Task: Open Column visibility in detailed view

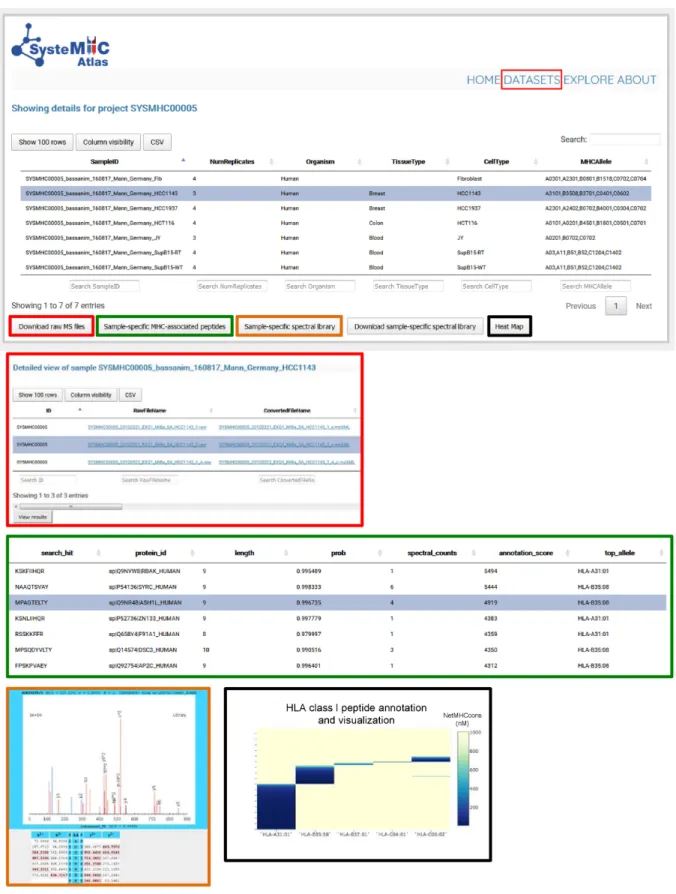Action: pyautogui.click(x=91, y=395)
